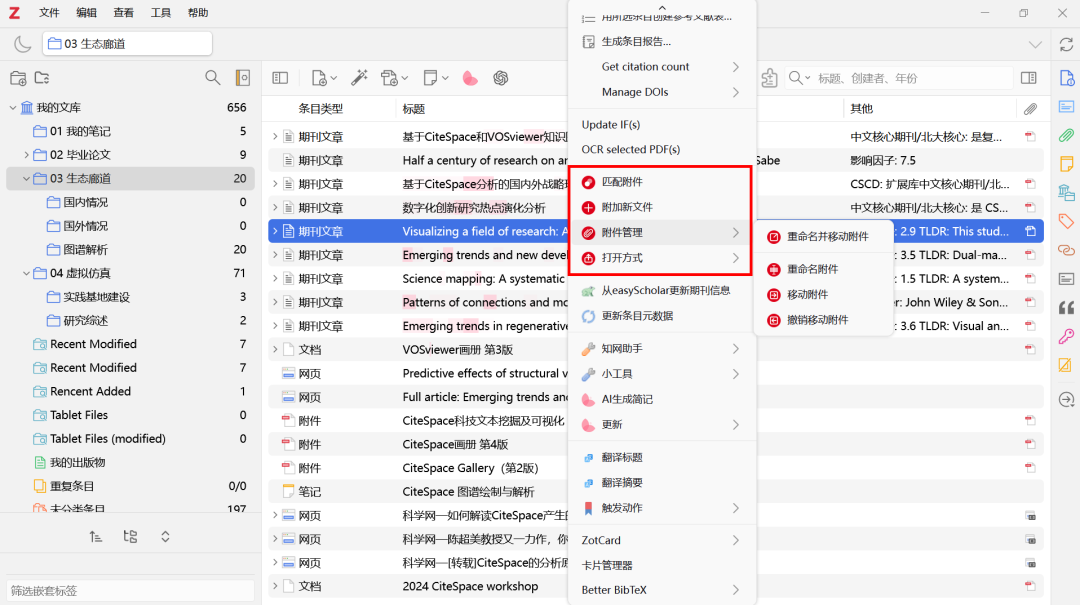Image resolution: width=1080 pixels, height=605 pixels.
Task: Collapse the 03 生态廊道 collection
Action: pos(27,179)
